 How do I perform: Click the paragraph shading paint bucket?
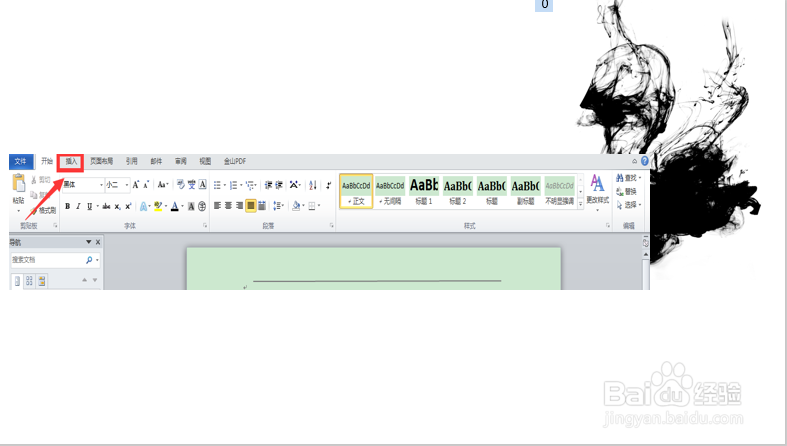click(x=296, y=206)
